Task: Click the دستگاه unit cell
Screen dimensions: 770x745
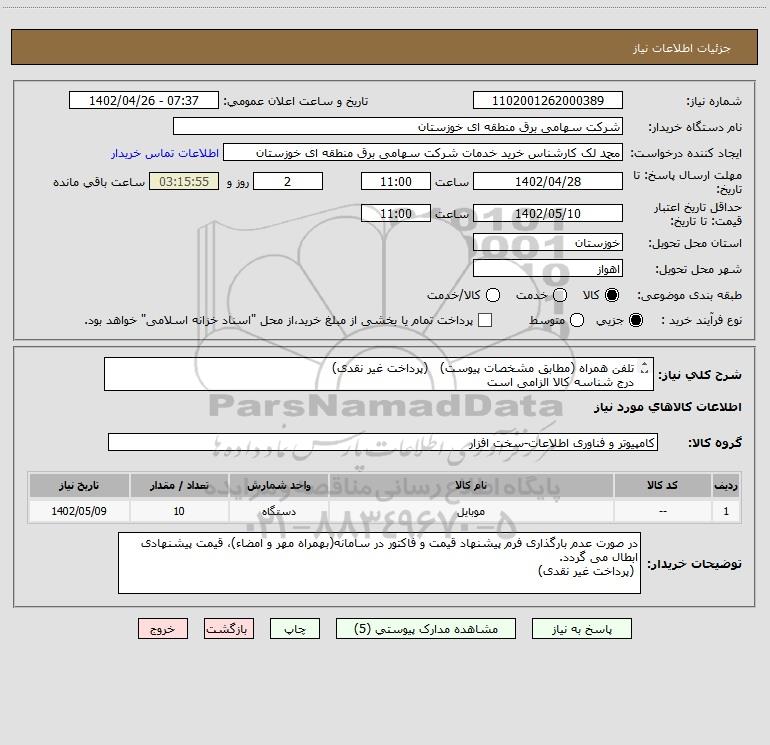Action: tap(278, 511)
